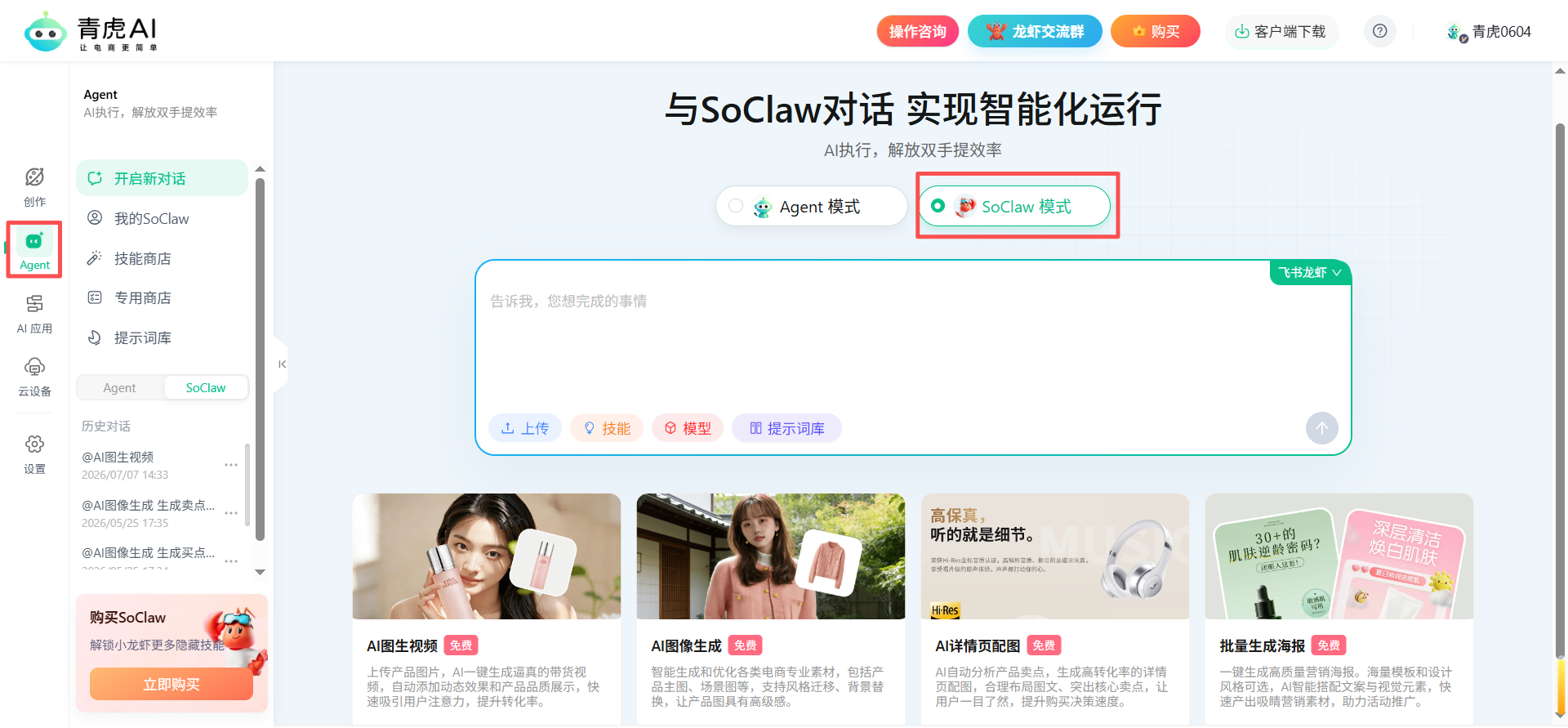Open the 设置 gear icon

(x=34, y=454)
